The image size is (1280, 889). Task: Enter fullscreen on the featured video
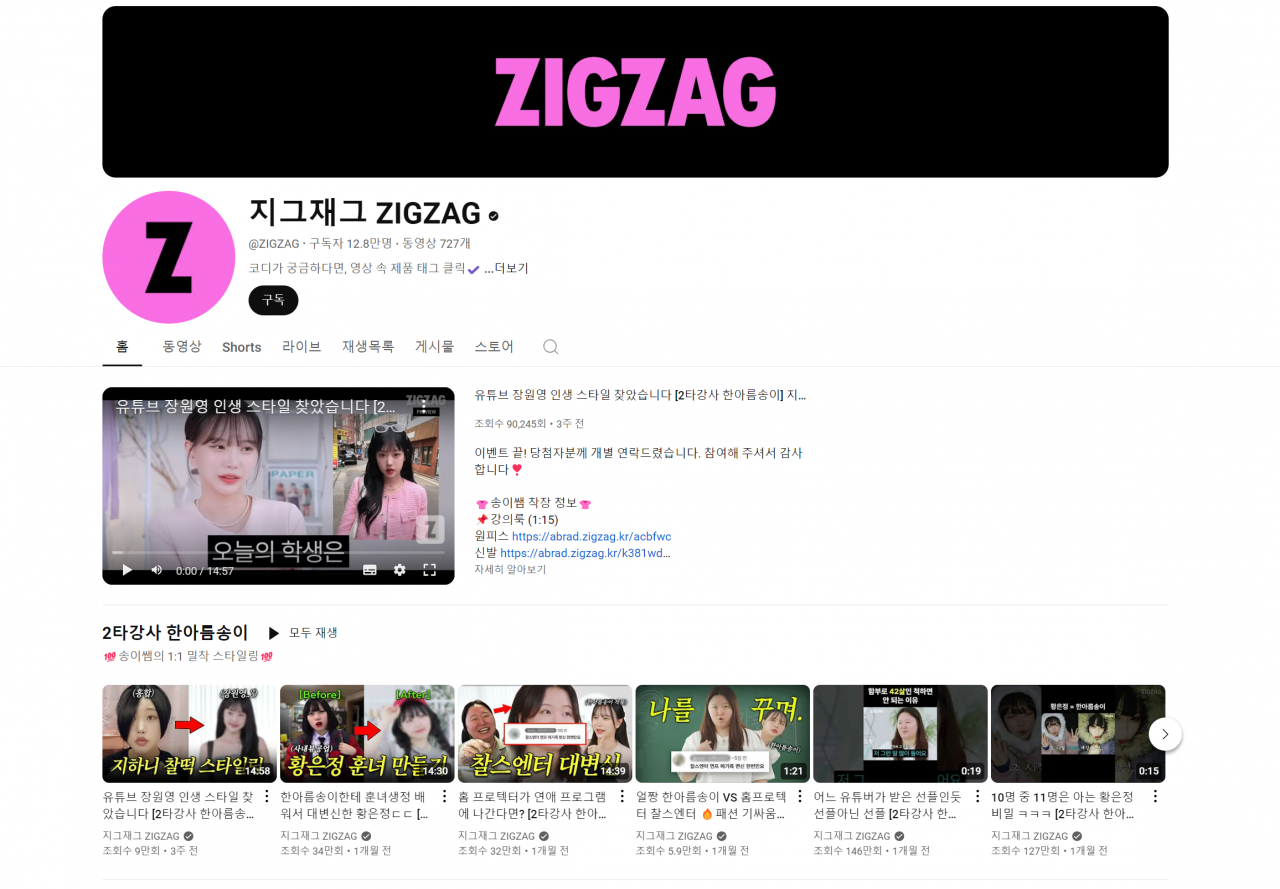(x=429, y=570)
